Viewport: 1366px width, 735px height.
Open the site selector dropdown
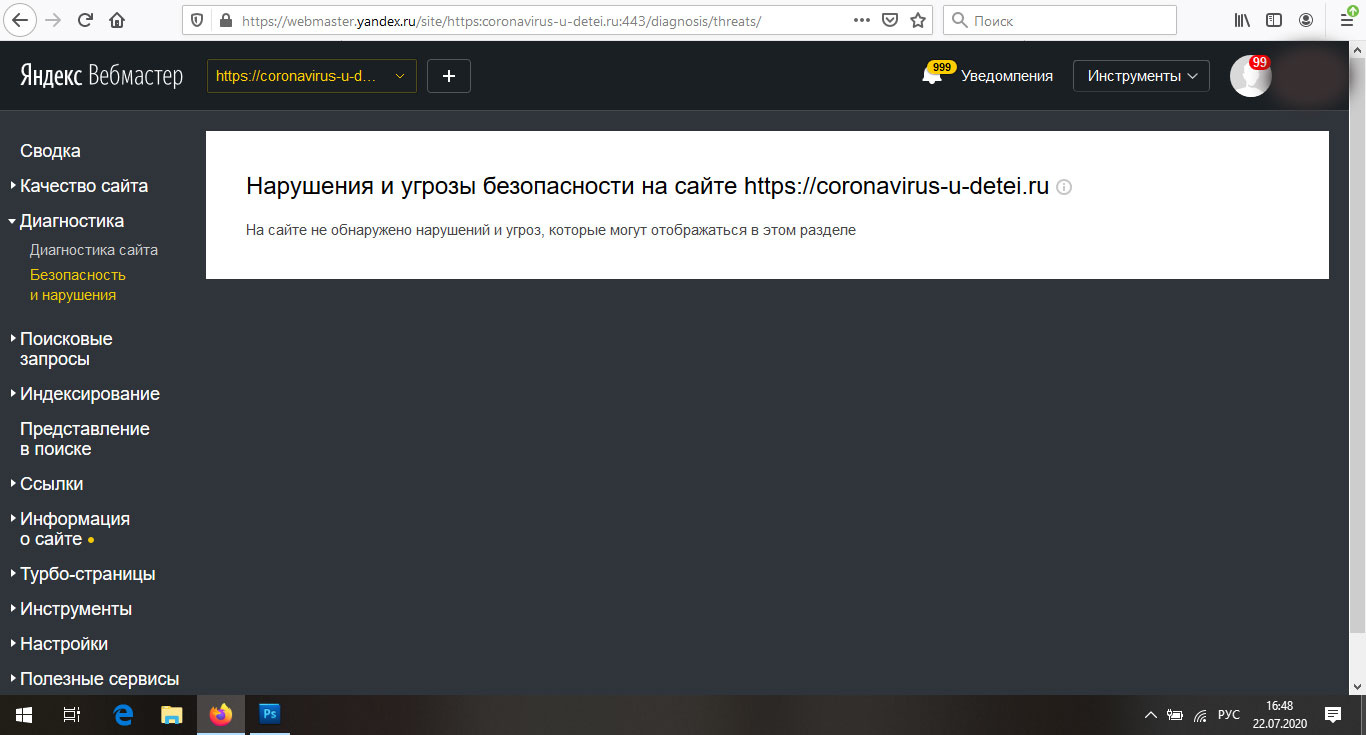point(312,76)
